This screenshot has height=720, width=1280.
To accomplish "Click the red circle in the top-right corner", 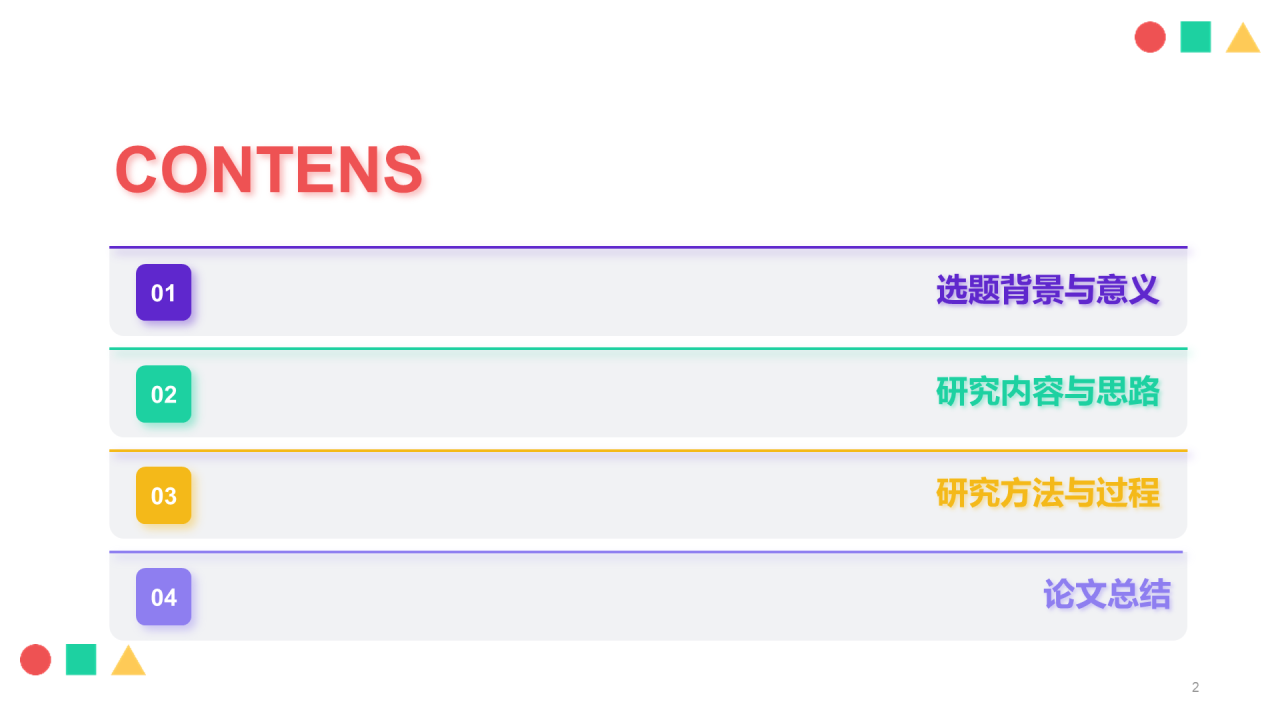I will (x=1150, y=37).
